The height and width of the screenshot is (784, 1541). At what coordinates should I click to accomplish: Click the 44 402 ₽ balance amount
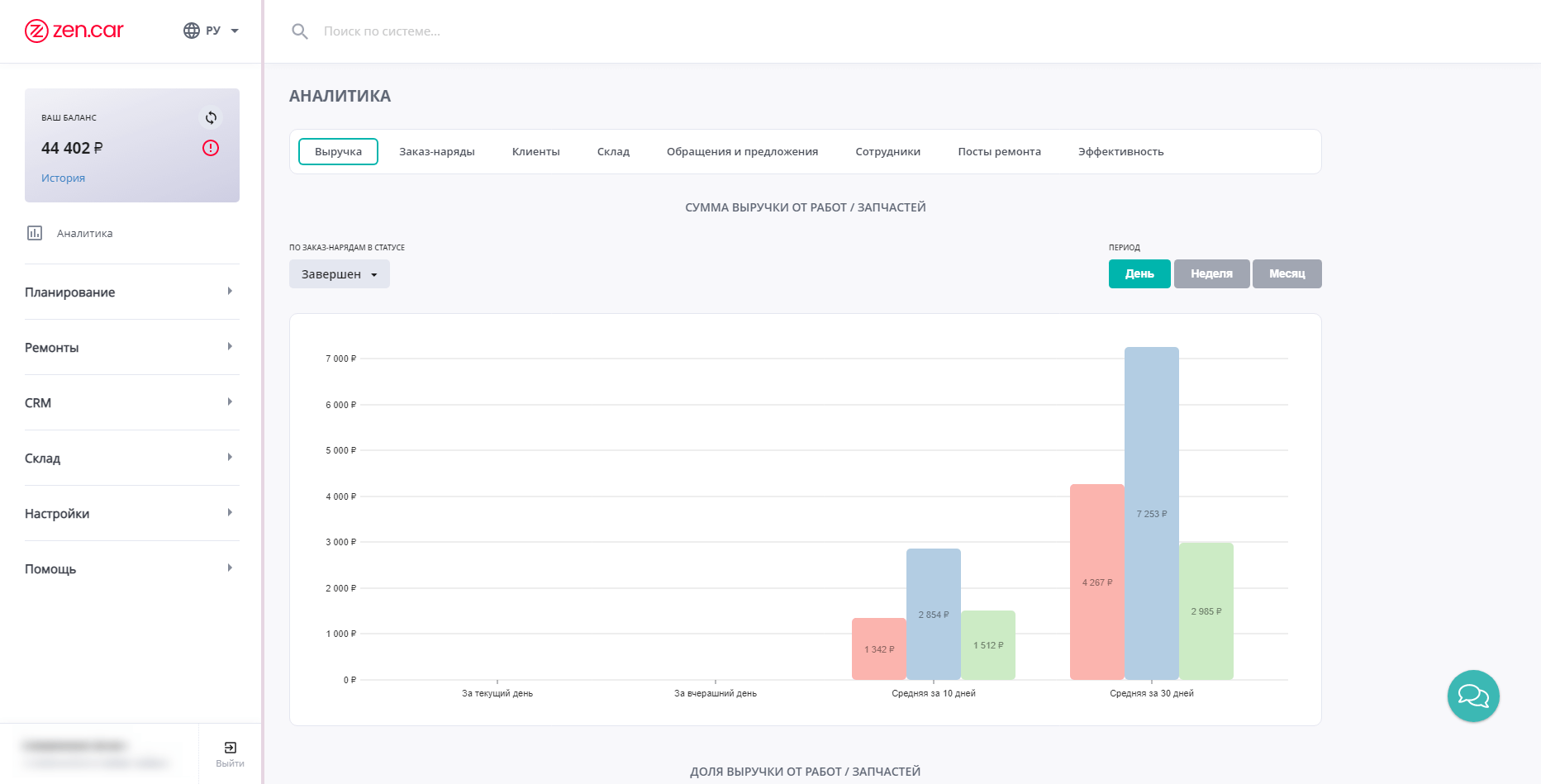coord(72,148)
